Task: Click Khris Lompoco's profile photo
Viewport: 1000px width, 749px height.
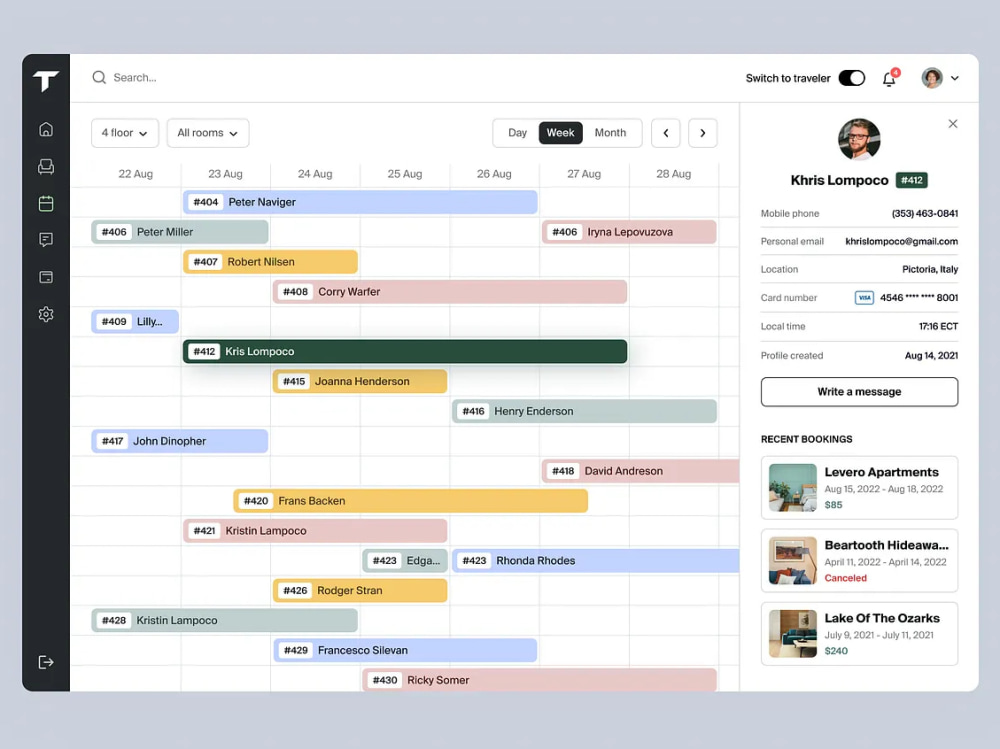Action: click(859, 140)
